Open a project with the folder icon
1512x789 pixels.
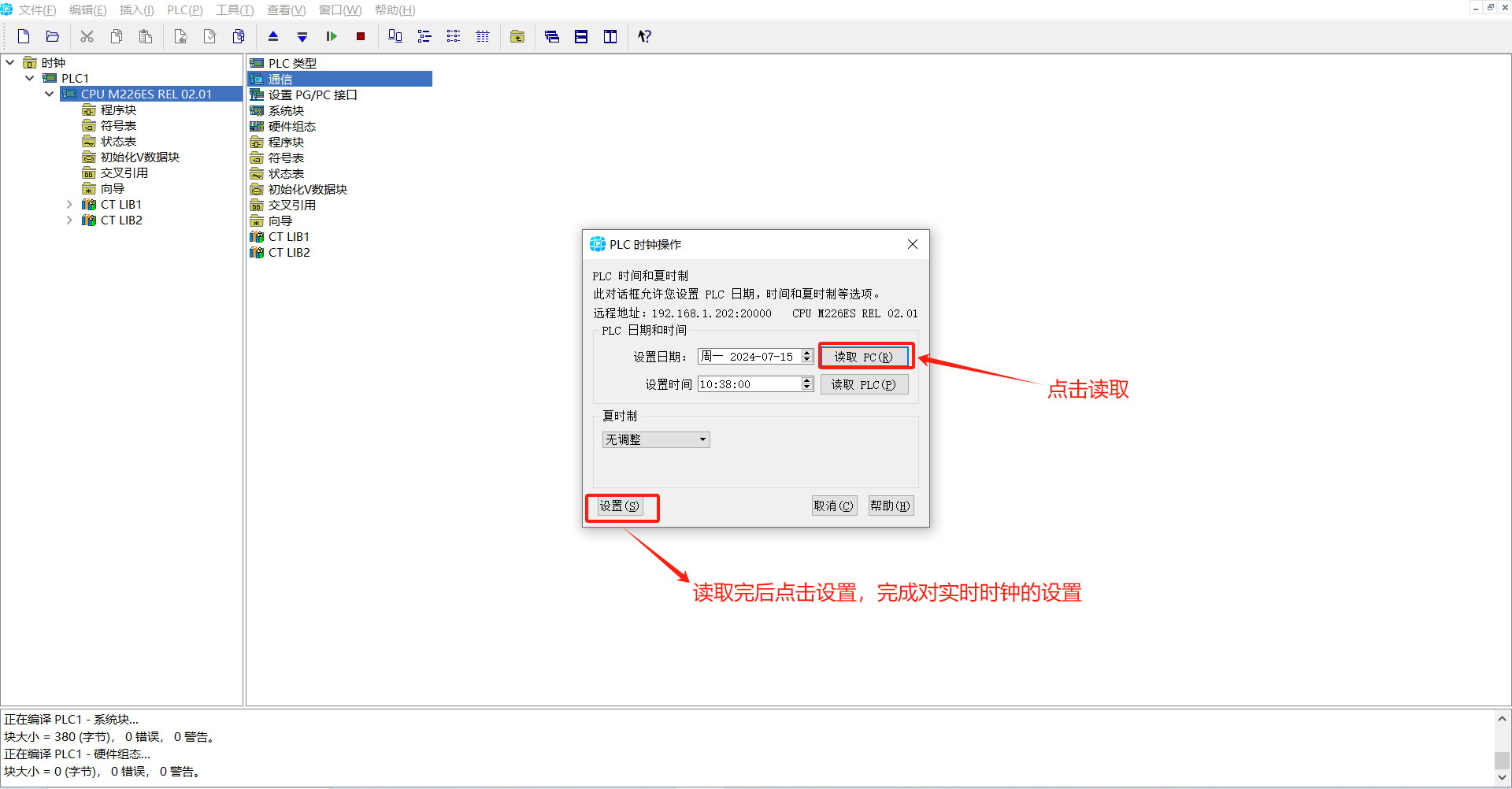[x=53, y=36]
